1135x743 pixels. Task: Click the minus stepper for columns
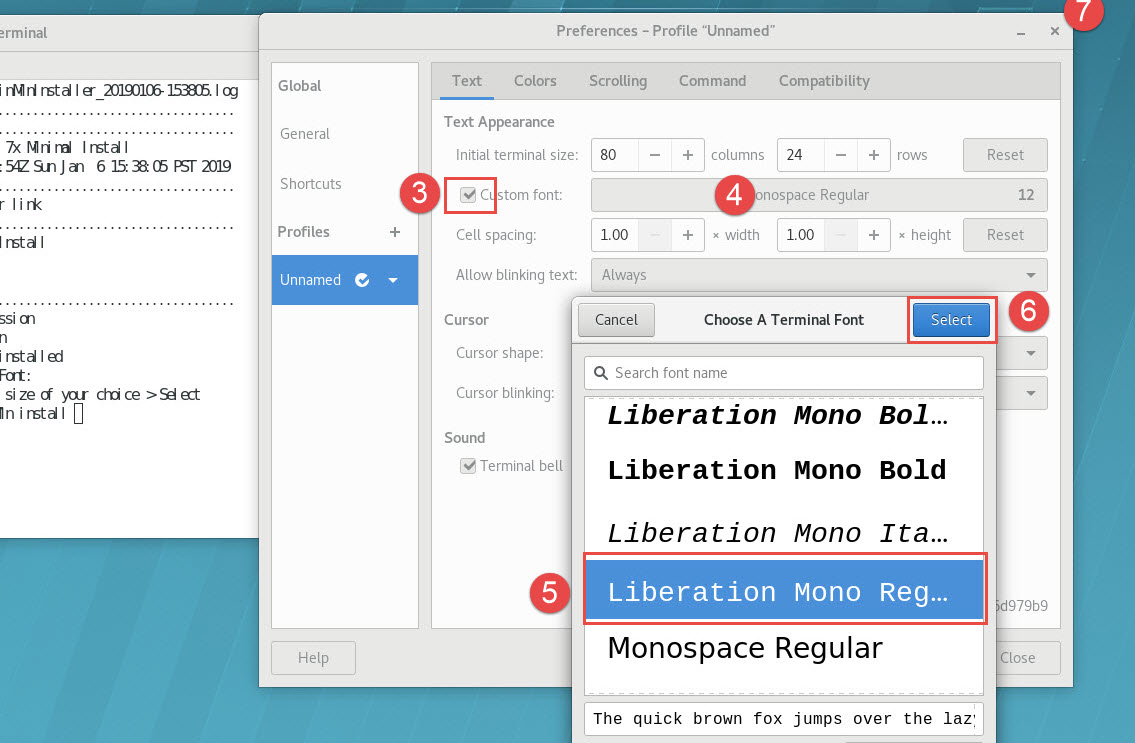pyautogui.click(x=655, y=155)
